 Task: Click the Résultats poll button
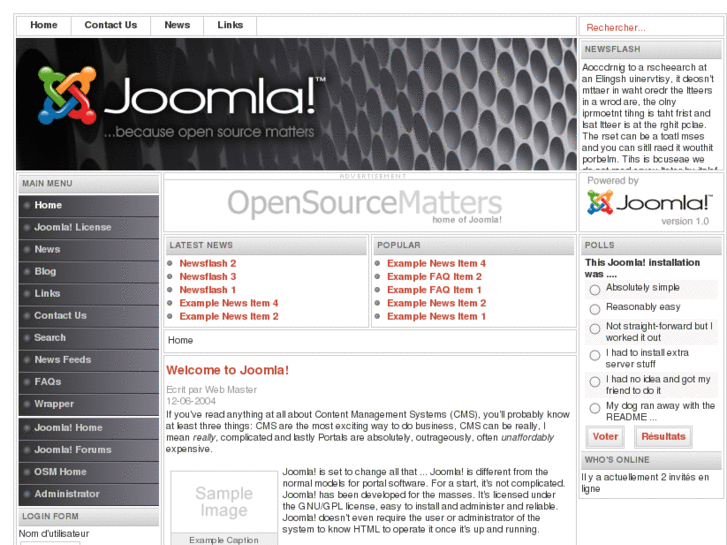pos(663,437)
